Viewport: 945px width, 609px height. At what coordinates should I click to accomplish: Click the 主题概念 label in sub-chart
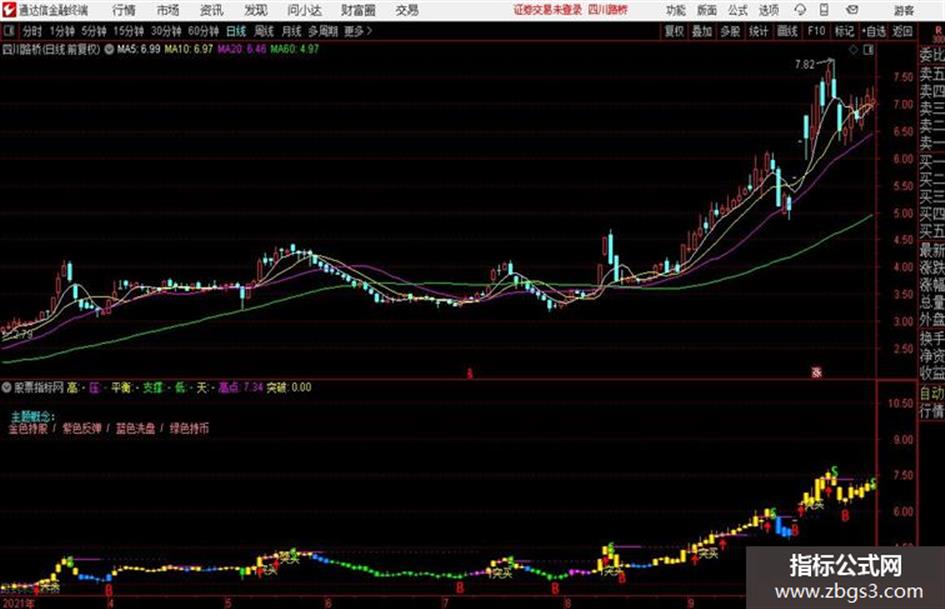point(33,416)
